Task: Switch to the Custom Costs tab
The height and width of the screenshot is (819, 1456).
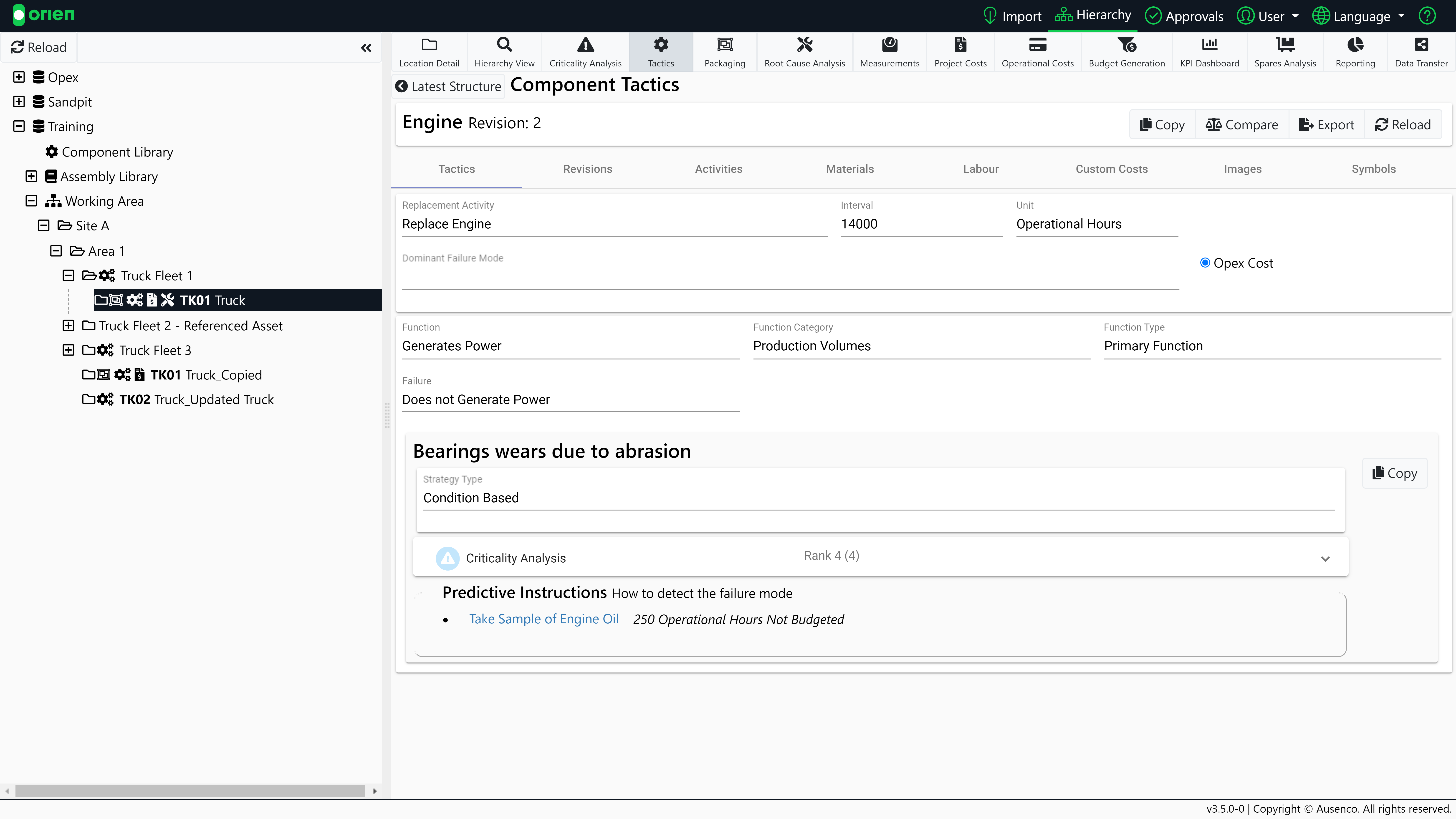Action: [1112, 169]
